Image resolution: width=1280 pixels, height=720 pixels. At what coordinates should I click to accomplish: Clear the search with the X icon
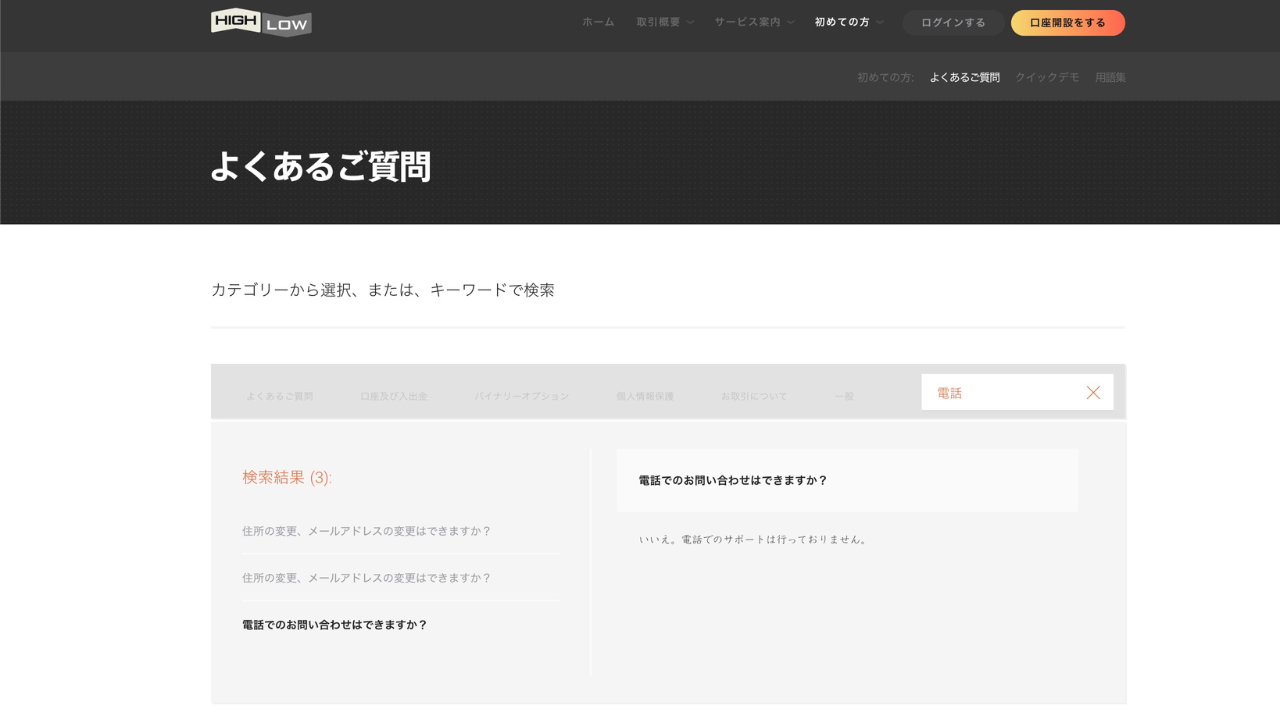tap(1093, 393)
